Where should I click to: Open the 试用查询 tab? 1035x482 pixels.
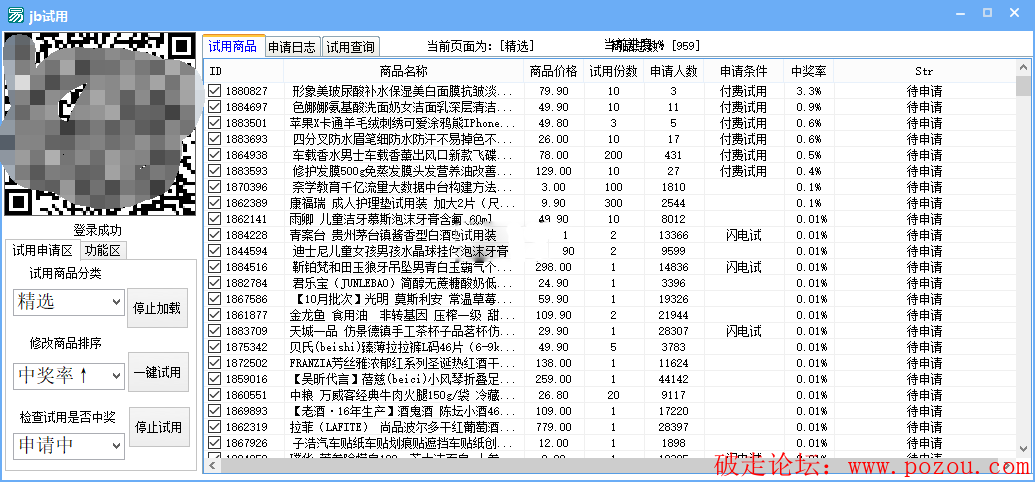tap(351, 47)
